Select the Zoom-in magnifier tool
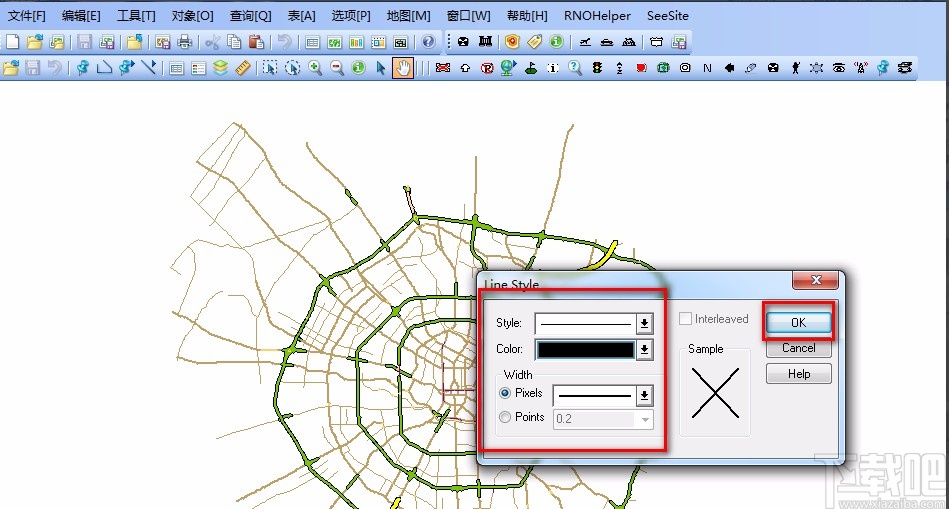Image resolution: width=949 pixels, height=509 pixels. [x=315, y=68]
